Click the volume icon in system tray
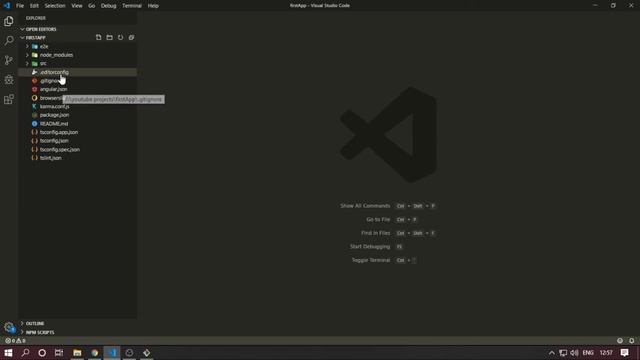Screen dimensions: 640x360 pos(574,353)
